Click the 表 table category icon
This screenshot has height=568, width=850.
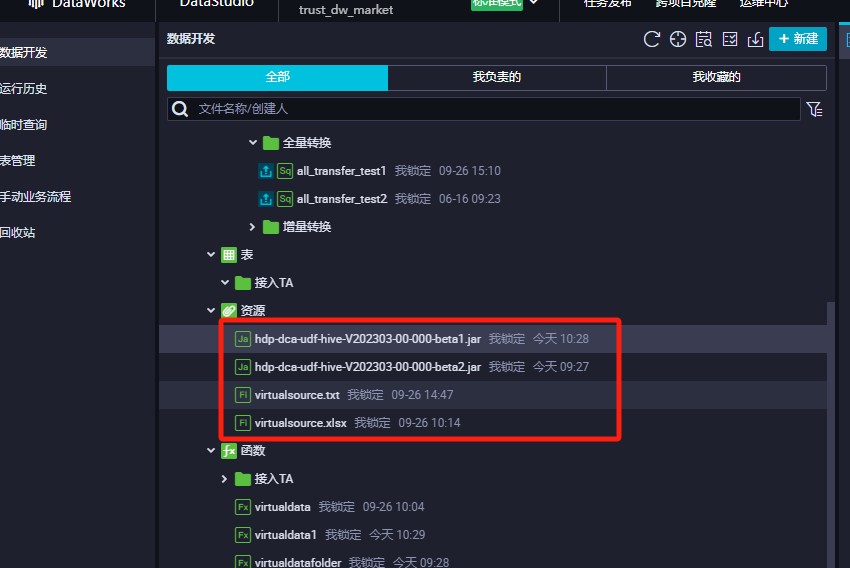coord(229,255)
